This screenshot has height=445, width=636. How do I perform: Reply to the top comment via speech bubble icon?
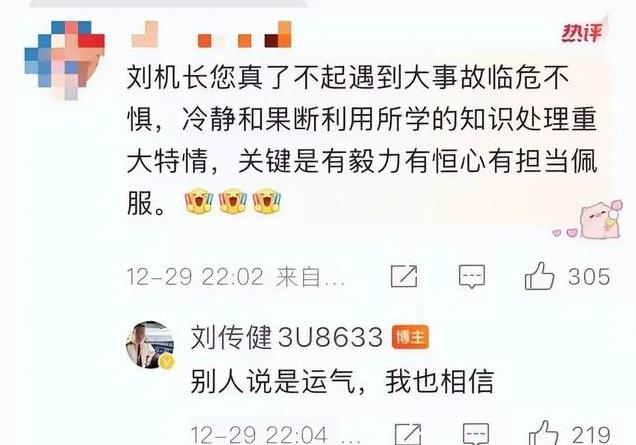pyautogui.click(x=472, y=277)
